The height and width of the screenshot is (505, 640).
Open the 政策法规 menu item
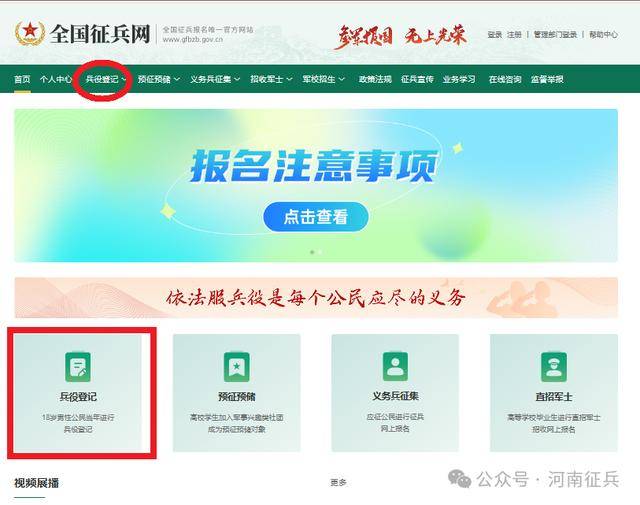point(375,79)
